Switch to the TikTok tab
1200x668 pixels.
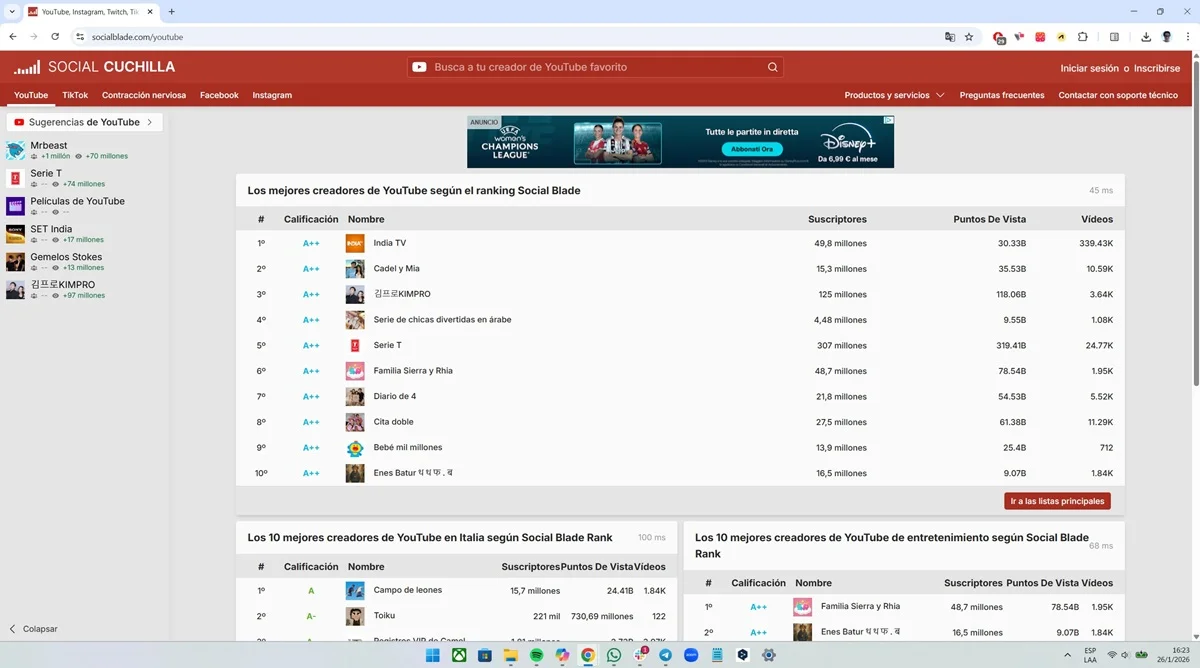coord(74,95)
